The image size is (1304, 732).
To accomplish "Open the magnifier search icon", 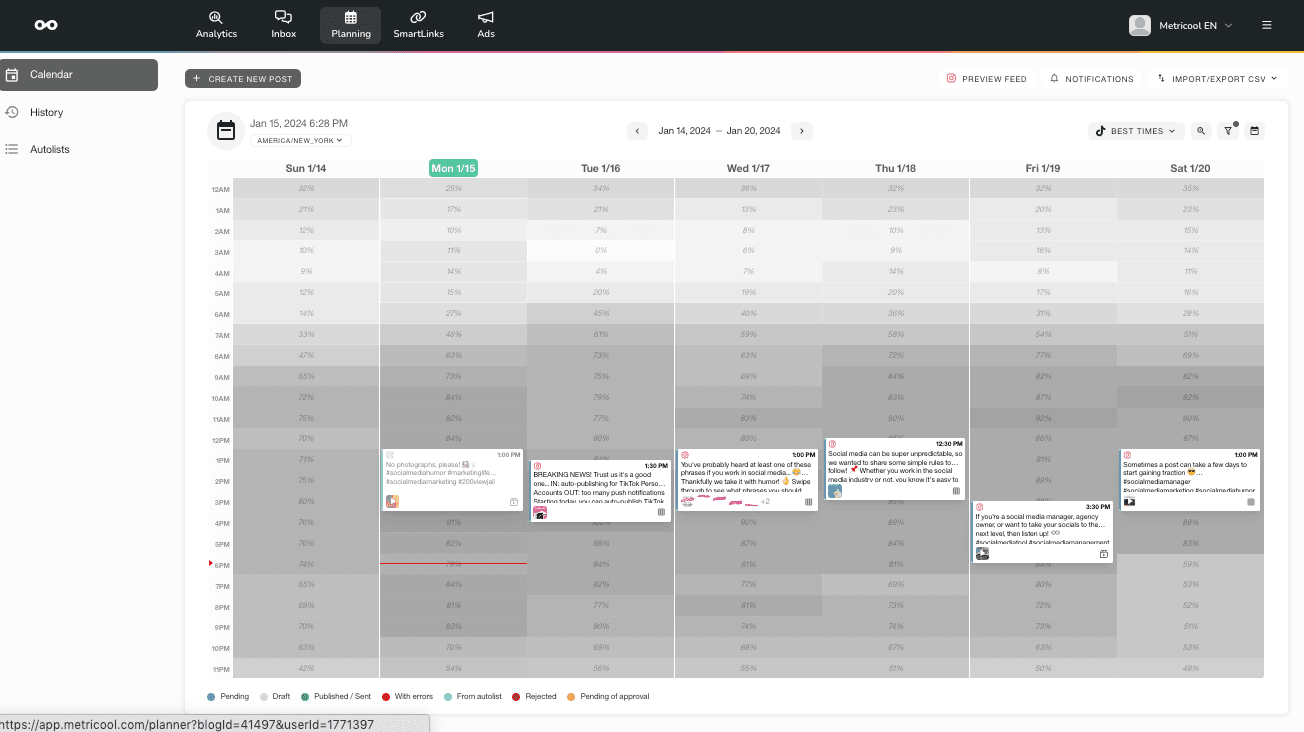I will tap(1202, 130).
